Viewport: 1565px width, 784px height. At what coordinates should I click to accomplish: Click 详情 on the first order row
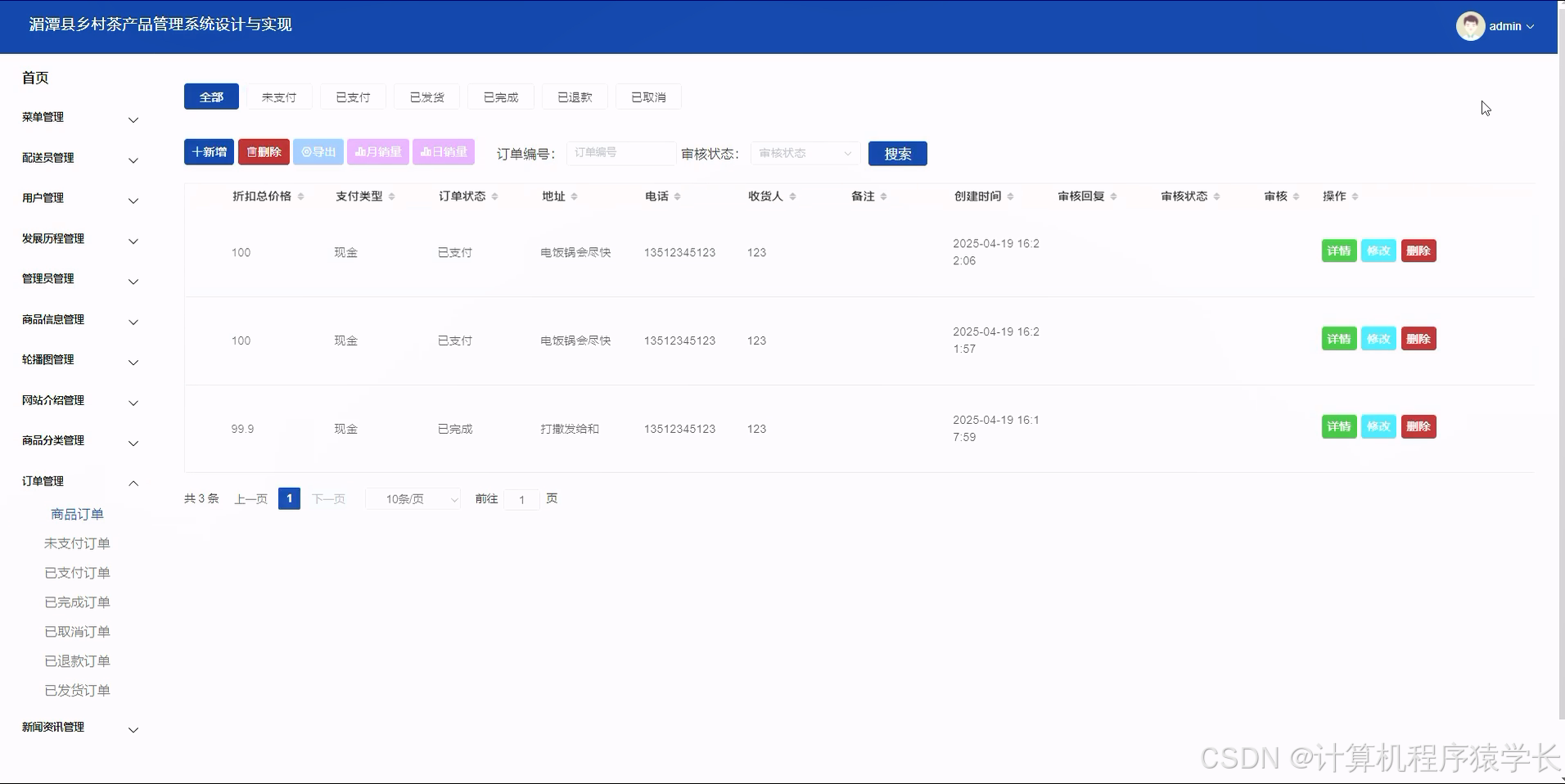click(x=1338, y=250)
